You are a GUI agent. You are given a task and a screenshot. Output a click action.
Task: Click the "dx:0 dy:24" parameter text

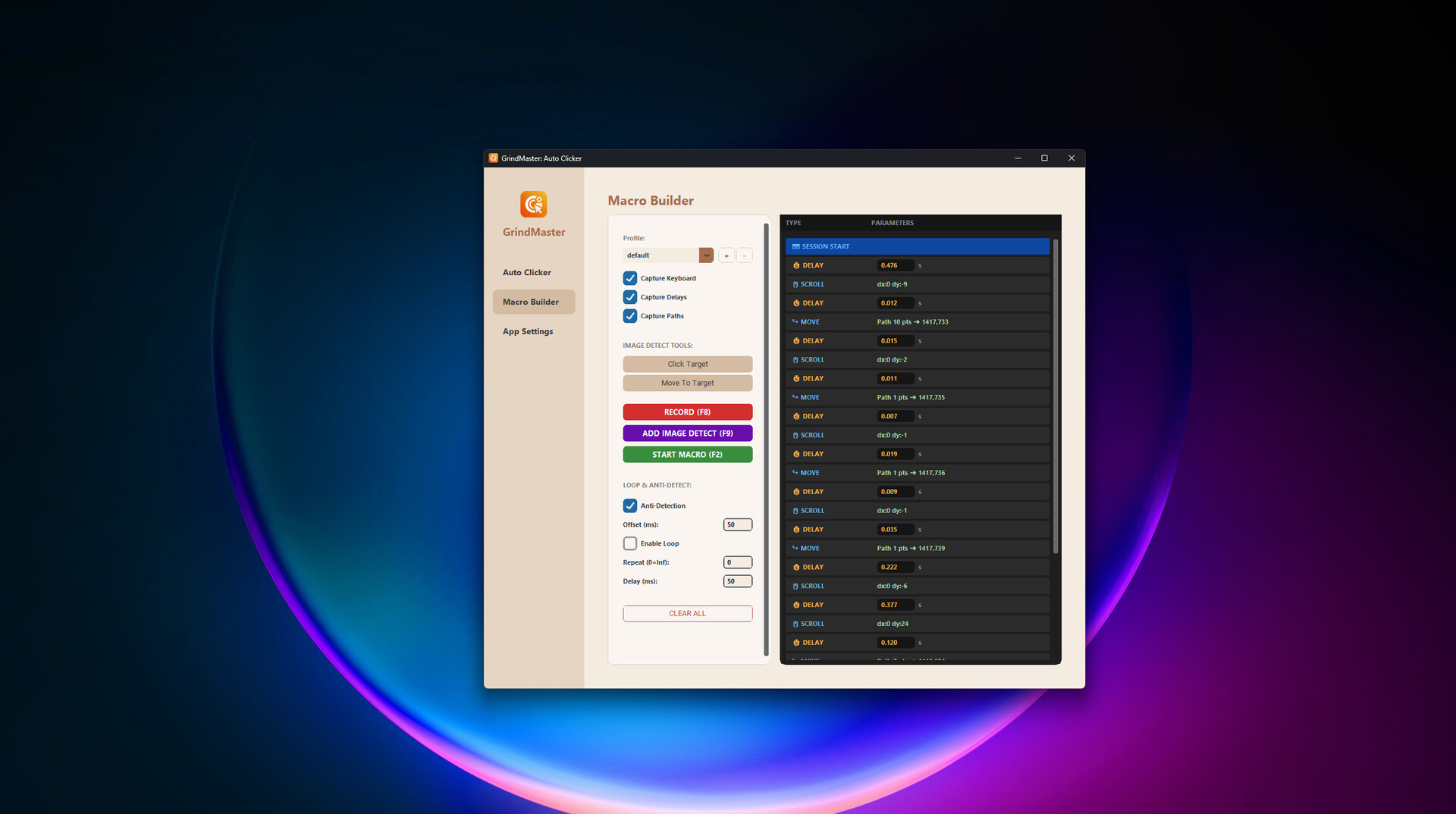[893, 624]
